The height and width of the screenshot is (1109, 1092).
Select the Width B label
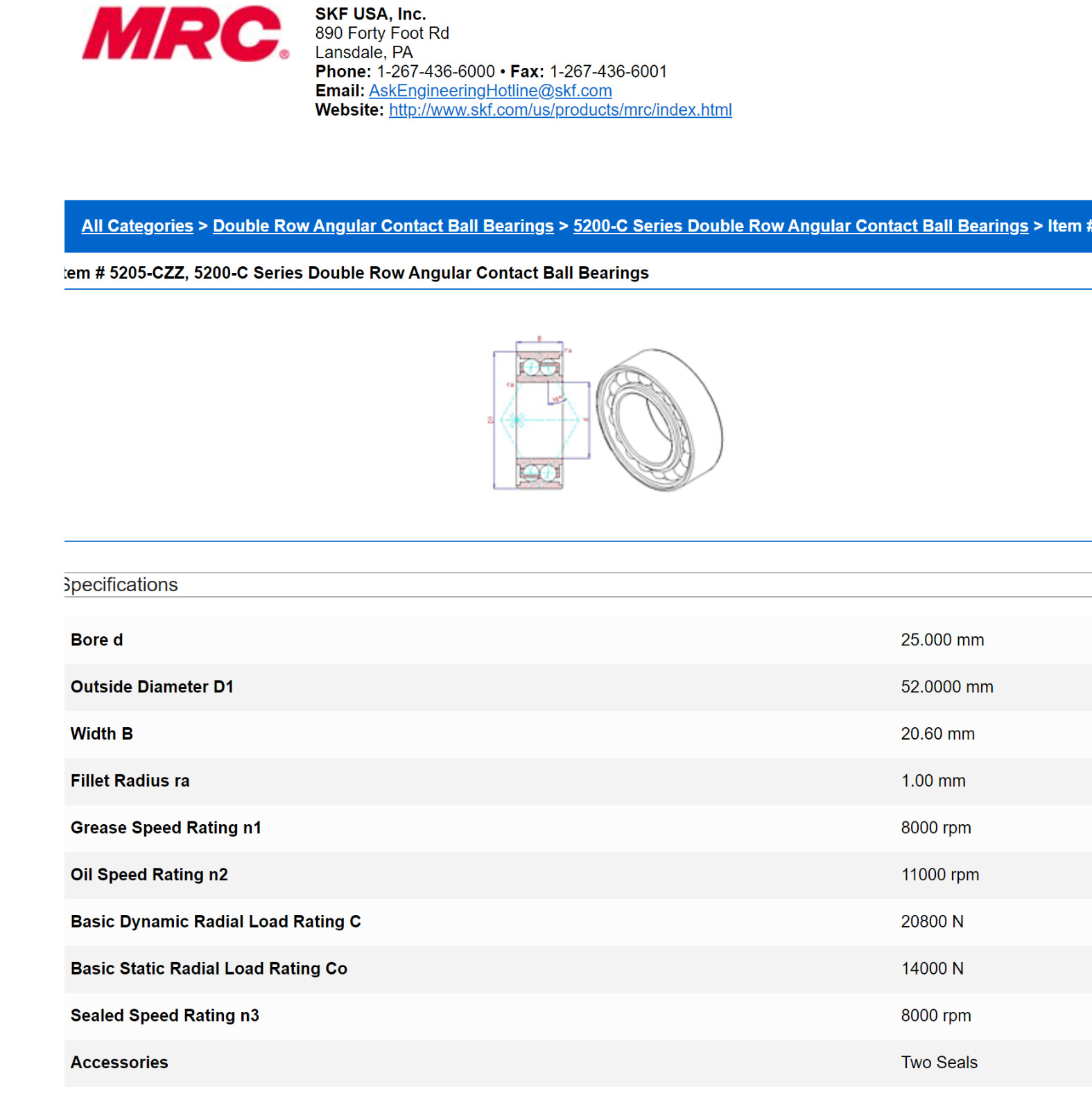point(102,734)
